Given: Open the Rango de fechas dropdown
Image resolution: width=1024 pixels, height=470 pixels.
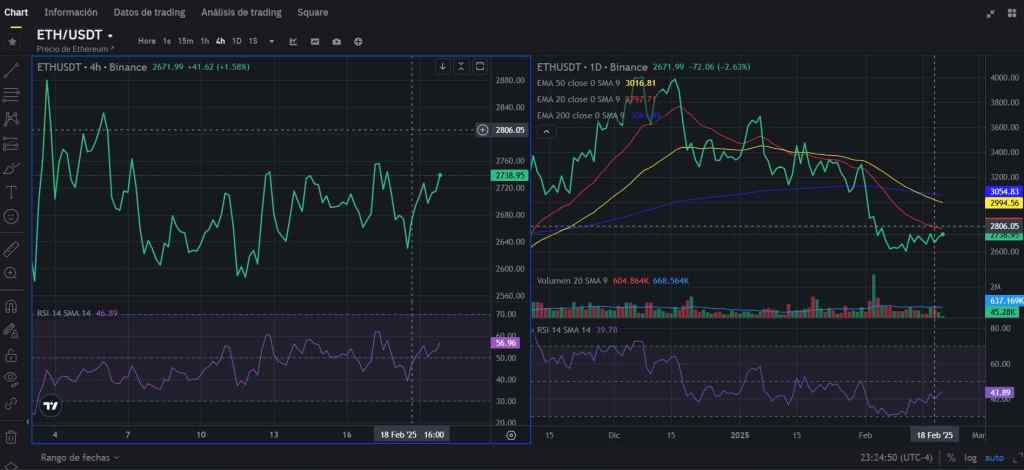Looking at the screenshot, I should (80, 458).
